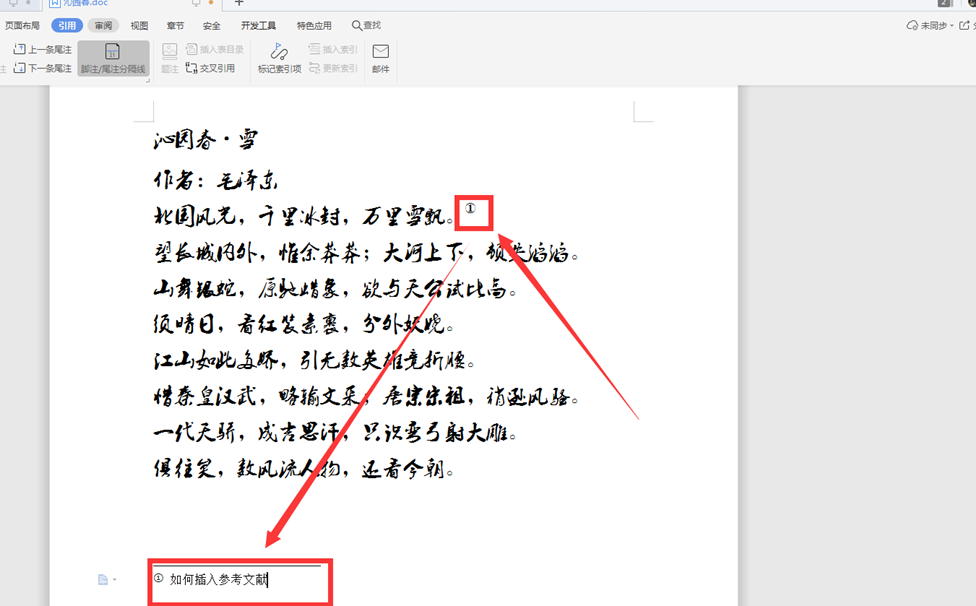Toggle 脚注/尾注分隔线 button
Image resolution: width=976 pixels, height=606 pixels.
click(113, 58)
